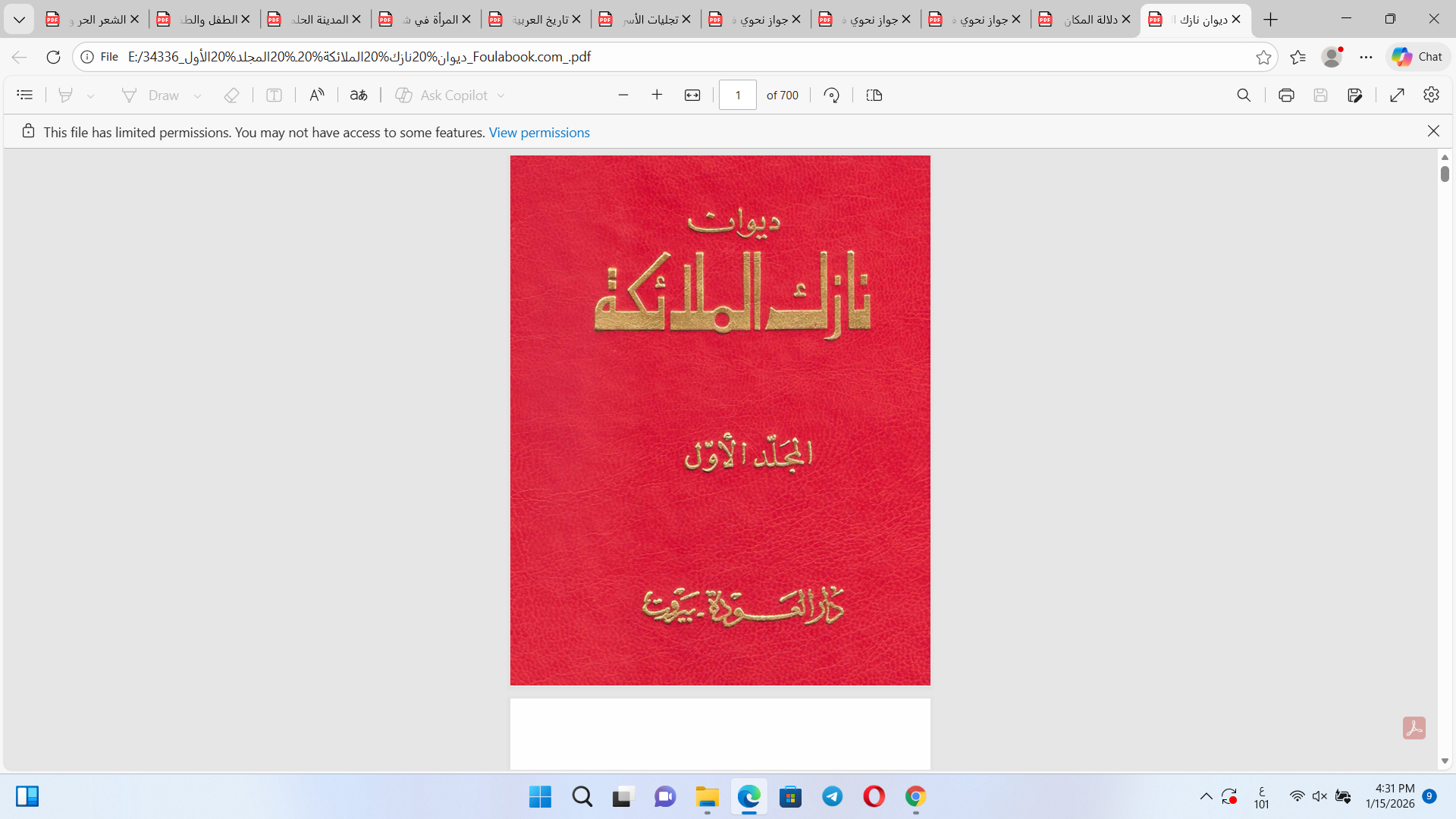Select the Erase tool
The image size is (1456, 819).
[x=232, y=95]
